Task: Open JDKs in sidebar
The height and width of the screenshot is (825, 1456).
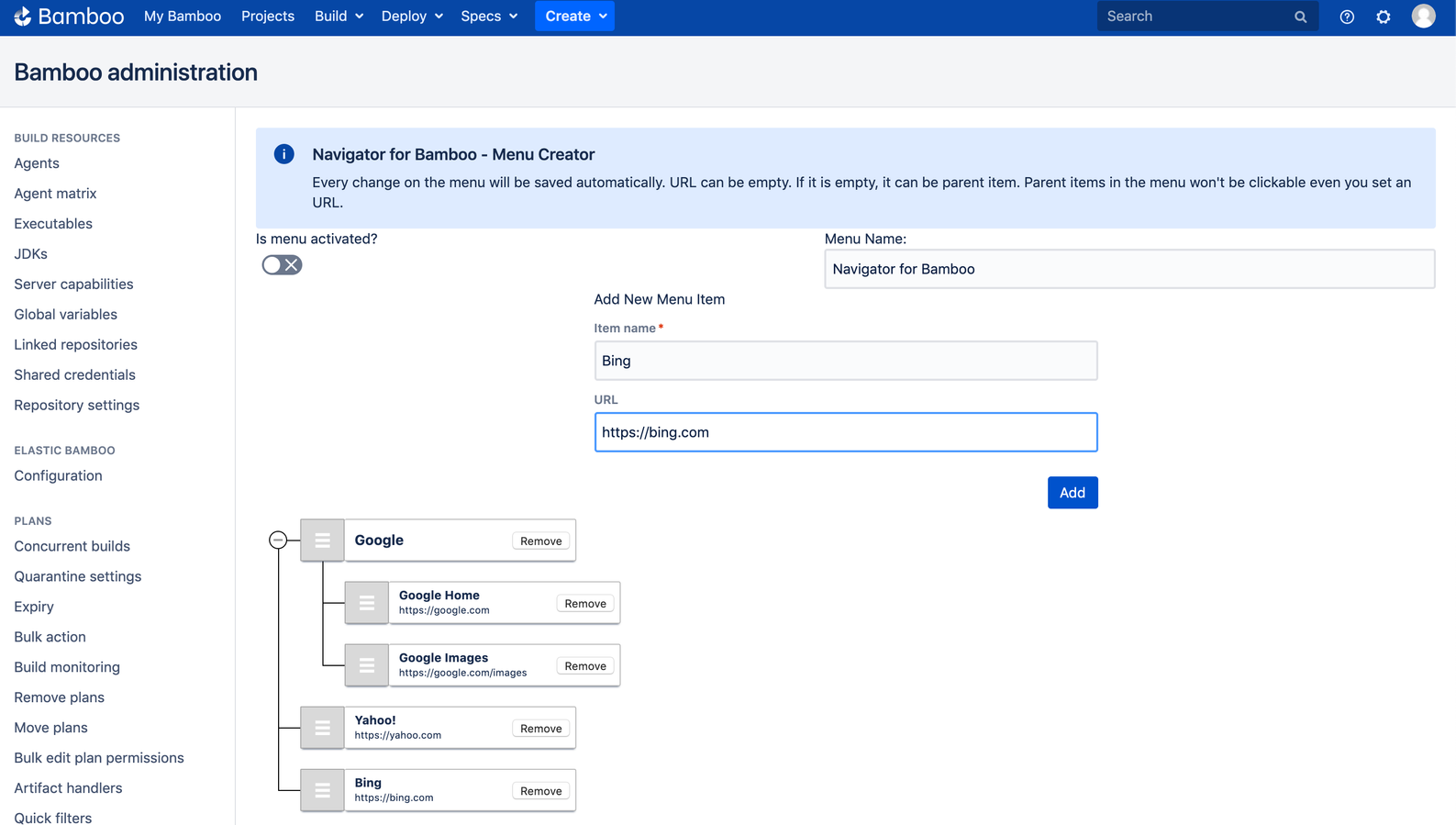Action: (30, 254)
